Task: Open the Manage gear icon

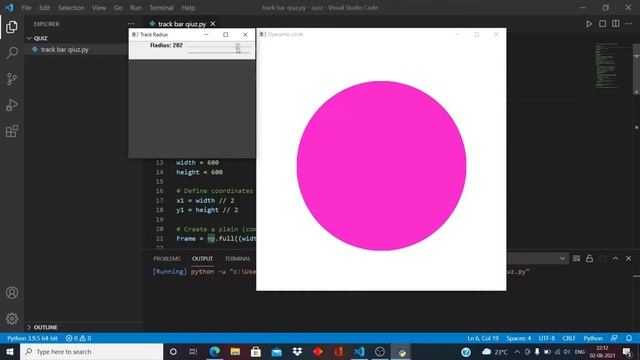Action: (x=12, y=318)
